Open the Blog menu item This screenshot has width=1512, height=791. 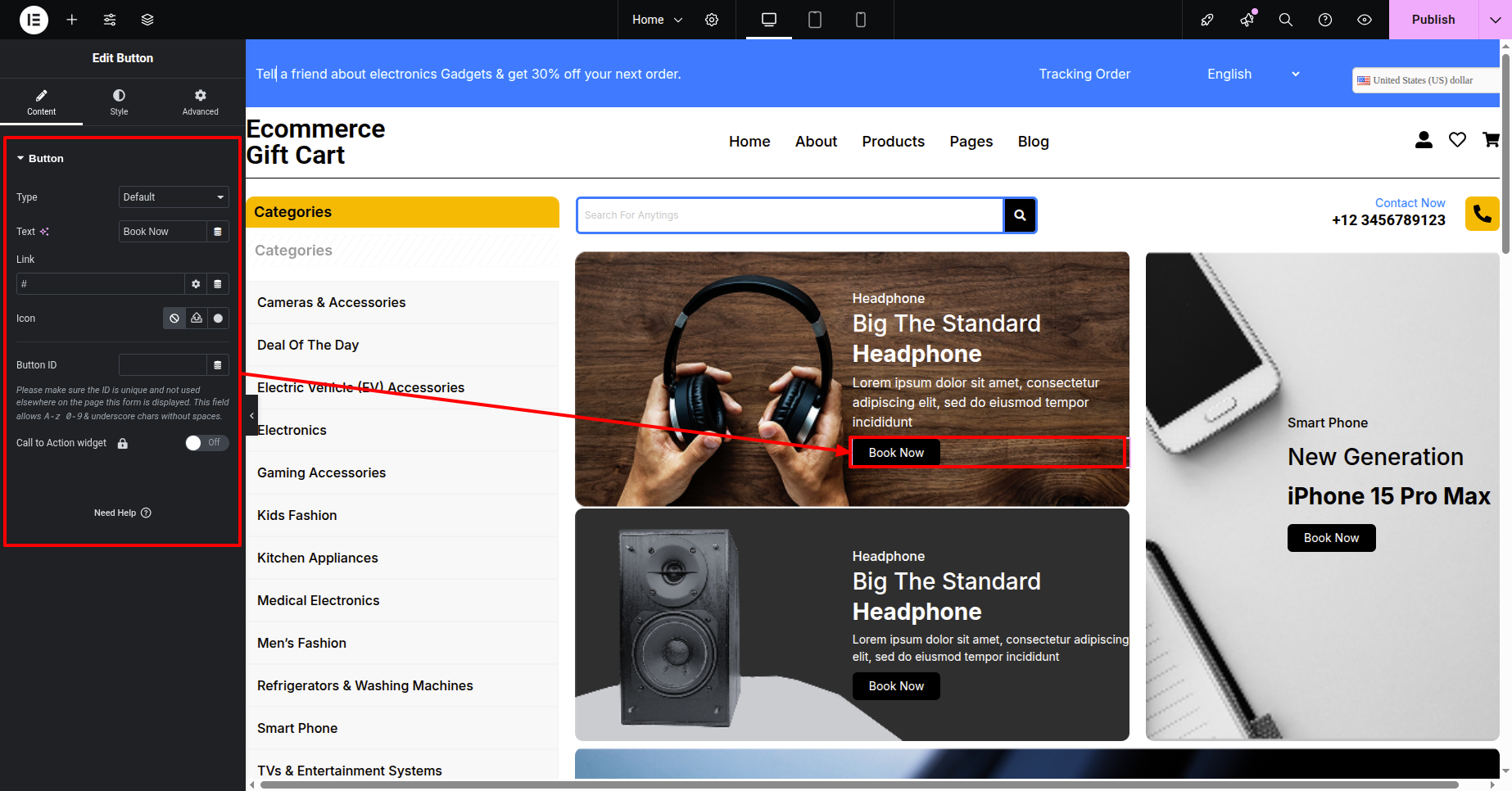1034,142
